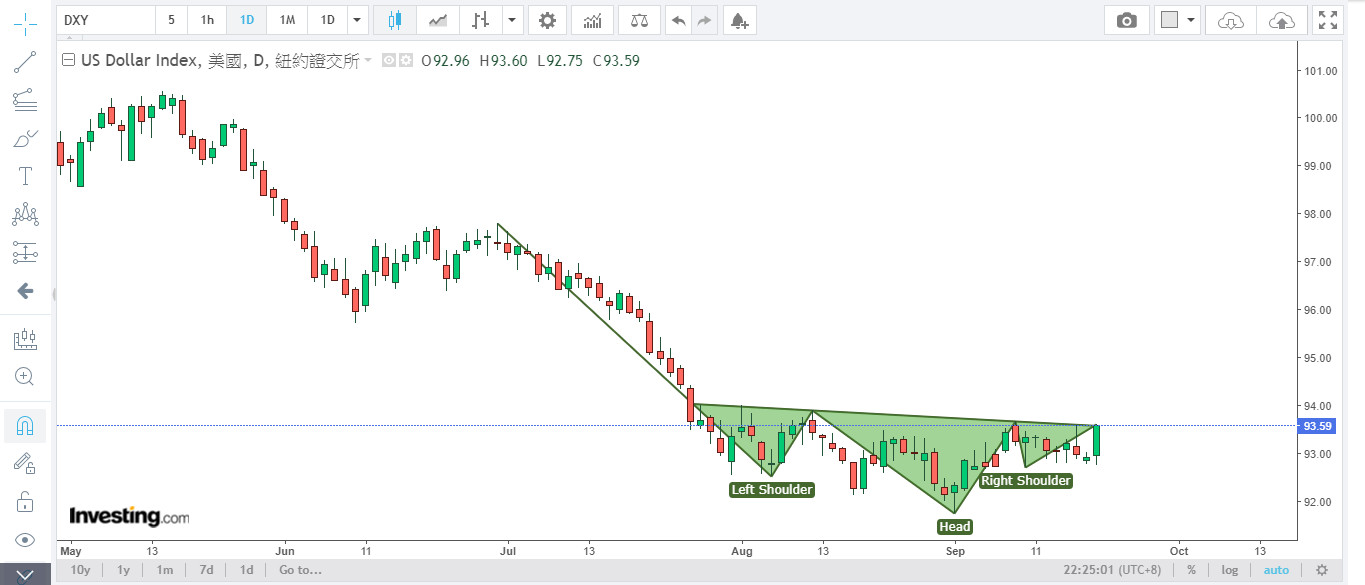Select the Head pattern label
This screenshot has height=585, width=1365.
pyautogui.click(x=955, y=527)
